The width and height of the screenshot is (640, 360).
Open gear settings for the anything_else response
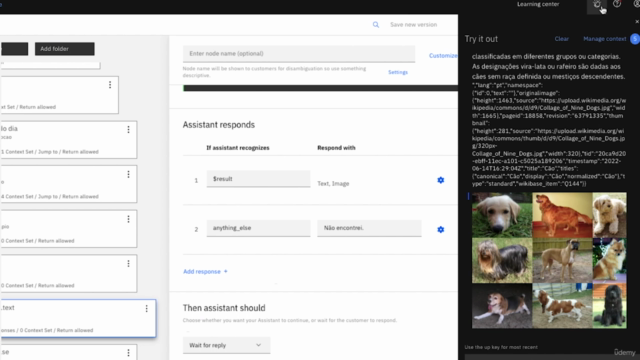(x=440, y=229)
